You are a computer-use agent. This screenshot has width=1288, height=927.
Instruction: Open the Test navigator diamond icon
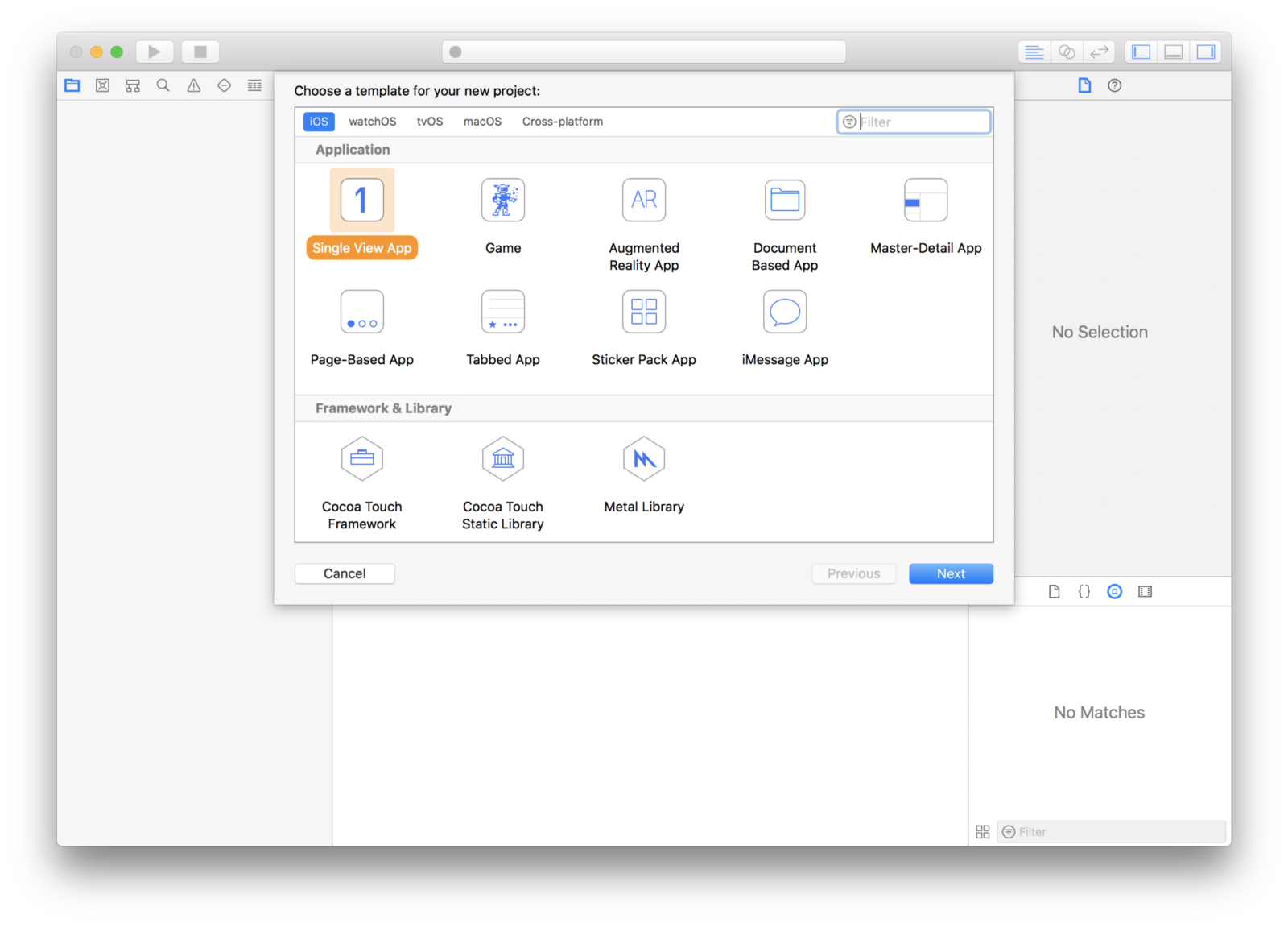(225, 85)
